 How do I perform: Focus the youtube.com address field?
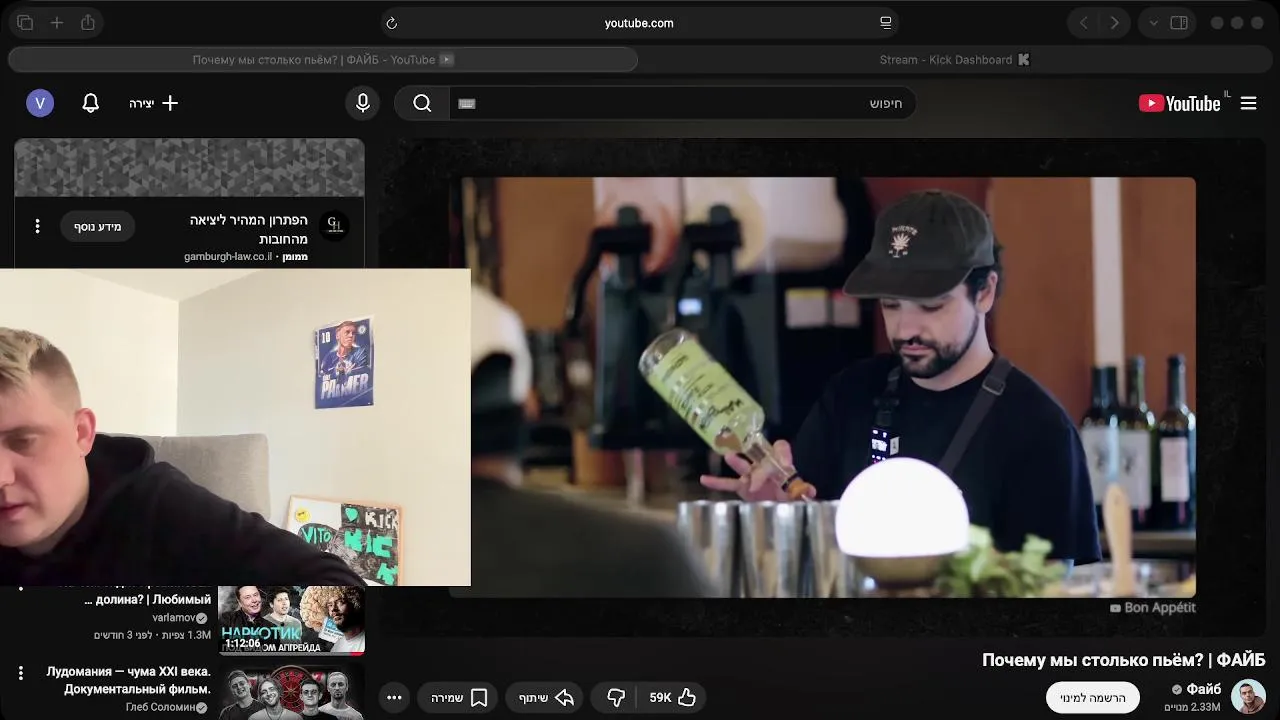tap(639, 23)
